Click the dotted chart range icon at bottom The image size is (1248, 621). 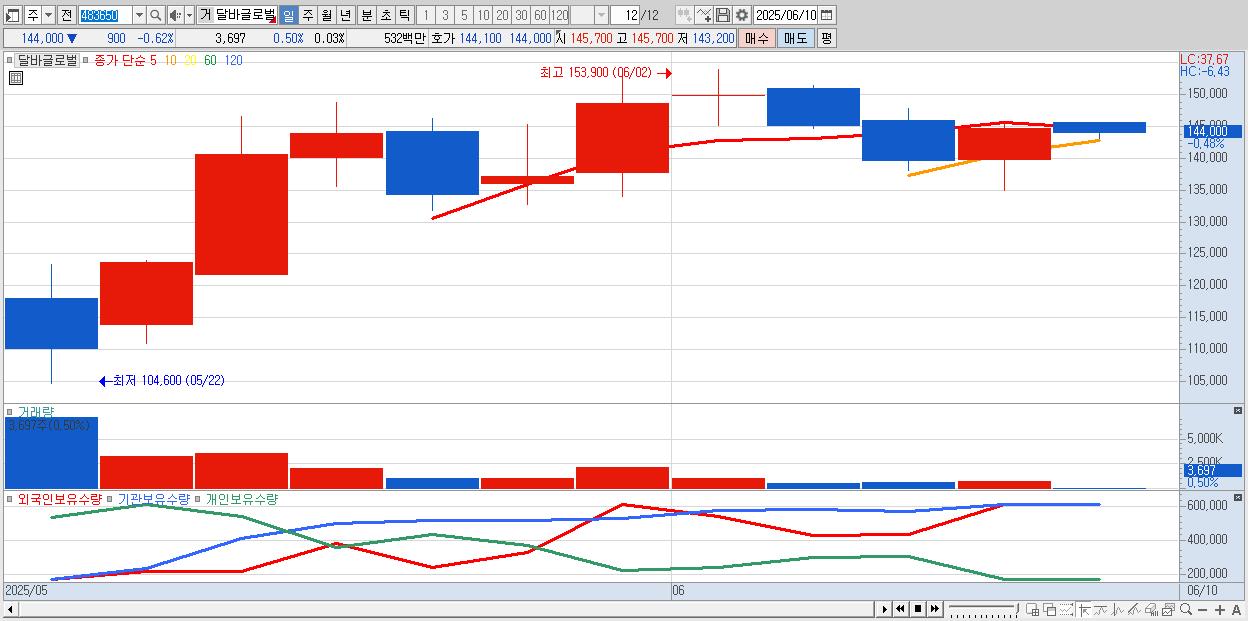coord(1066,609)
